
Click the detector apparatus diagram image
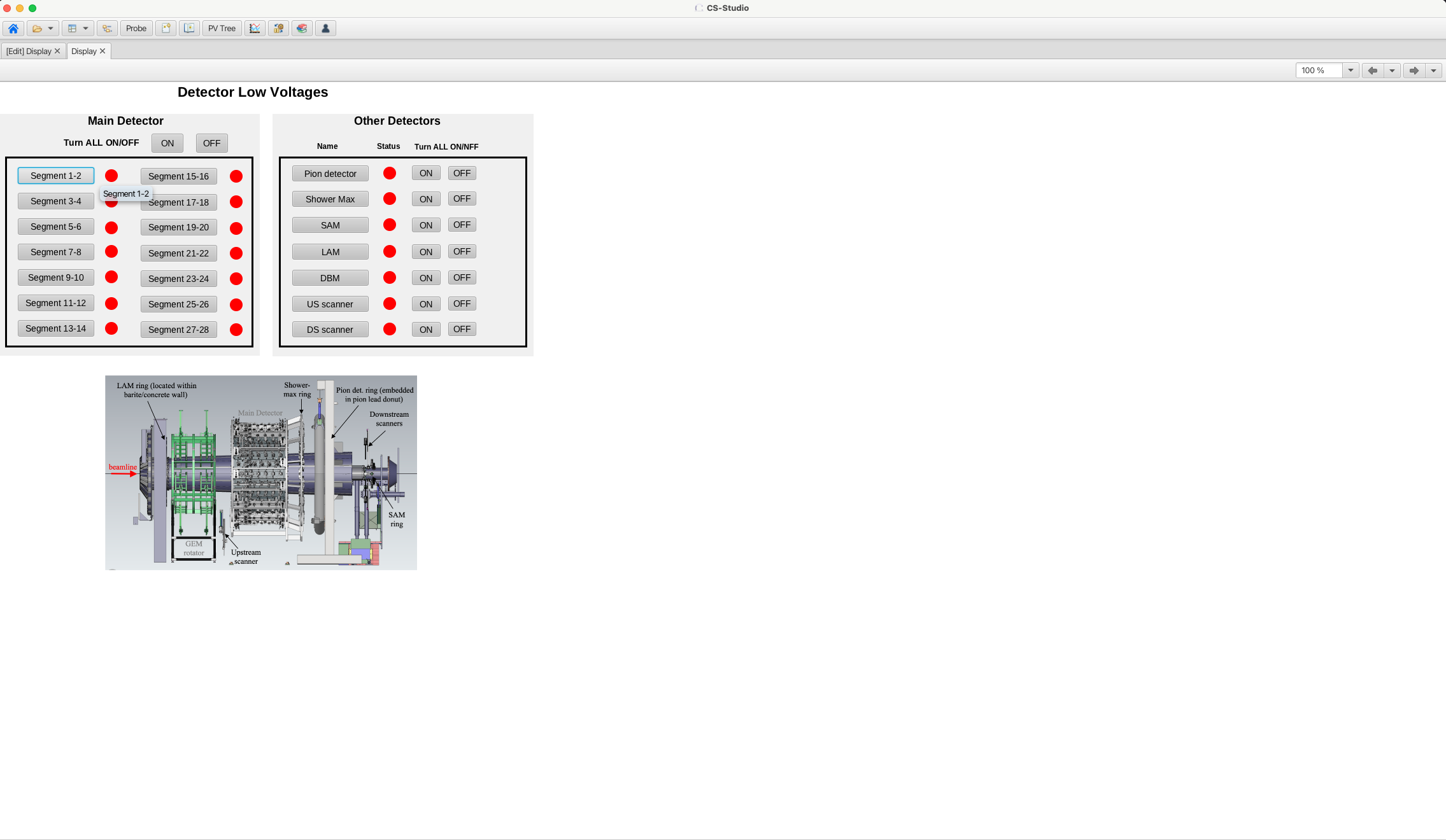point(260,472)
